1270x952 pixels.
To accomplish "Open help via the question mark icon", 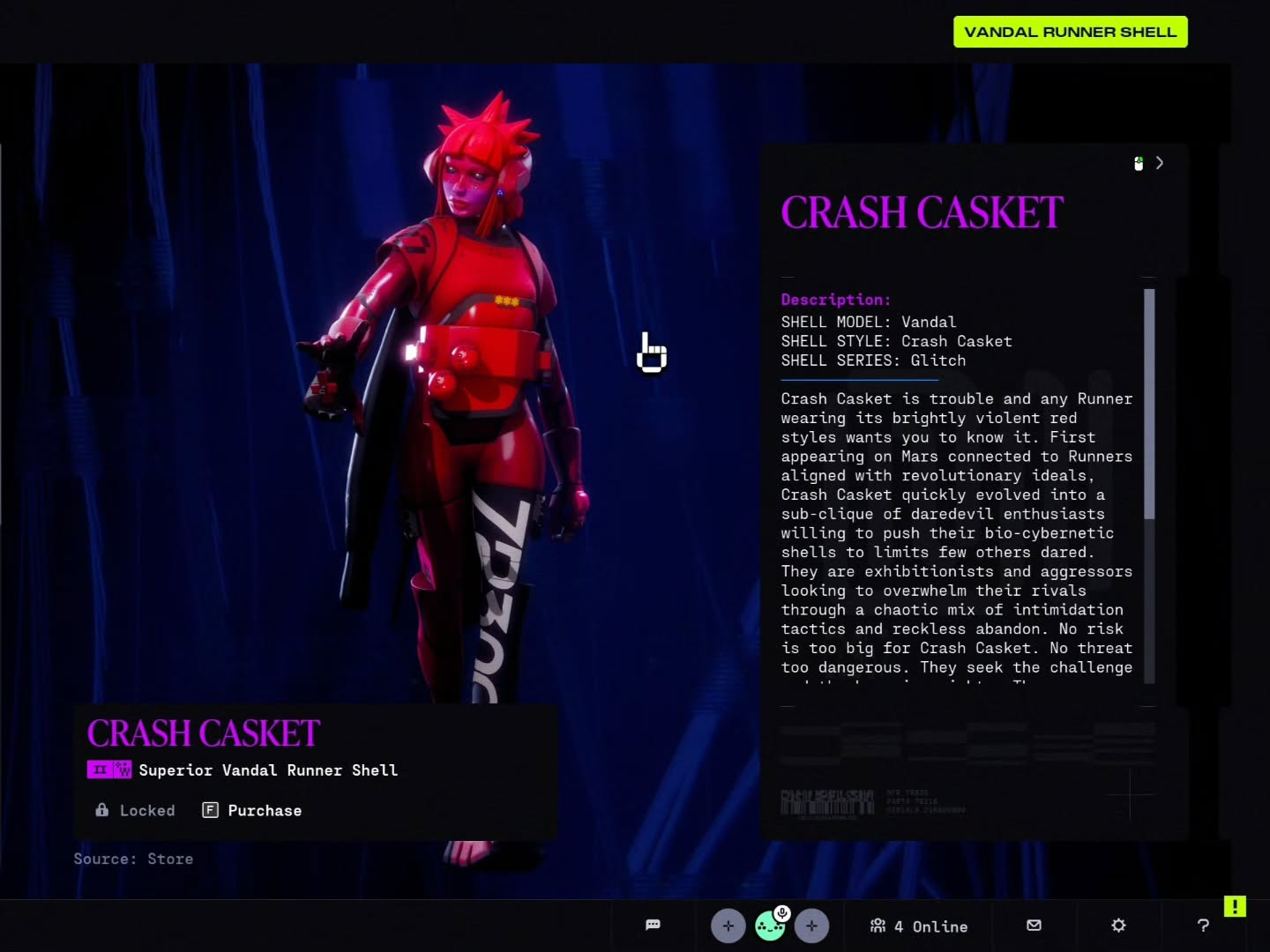I will click(1203, 926).
